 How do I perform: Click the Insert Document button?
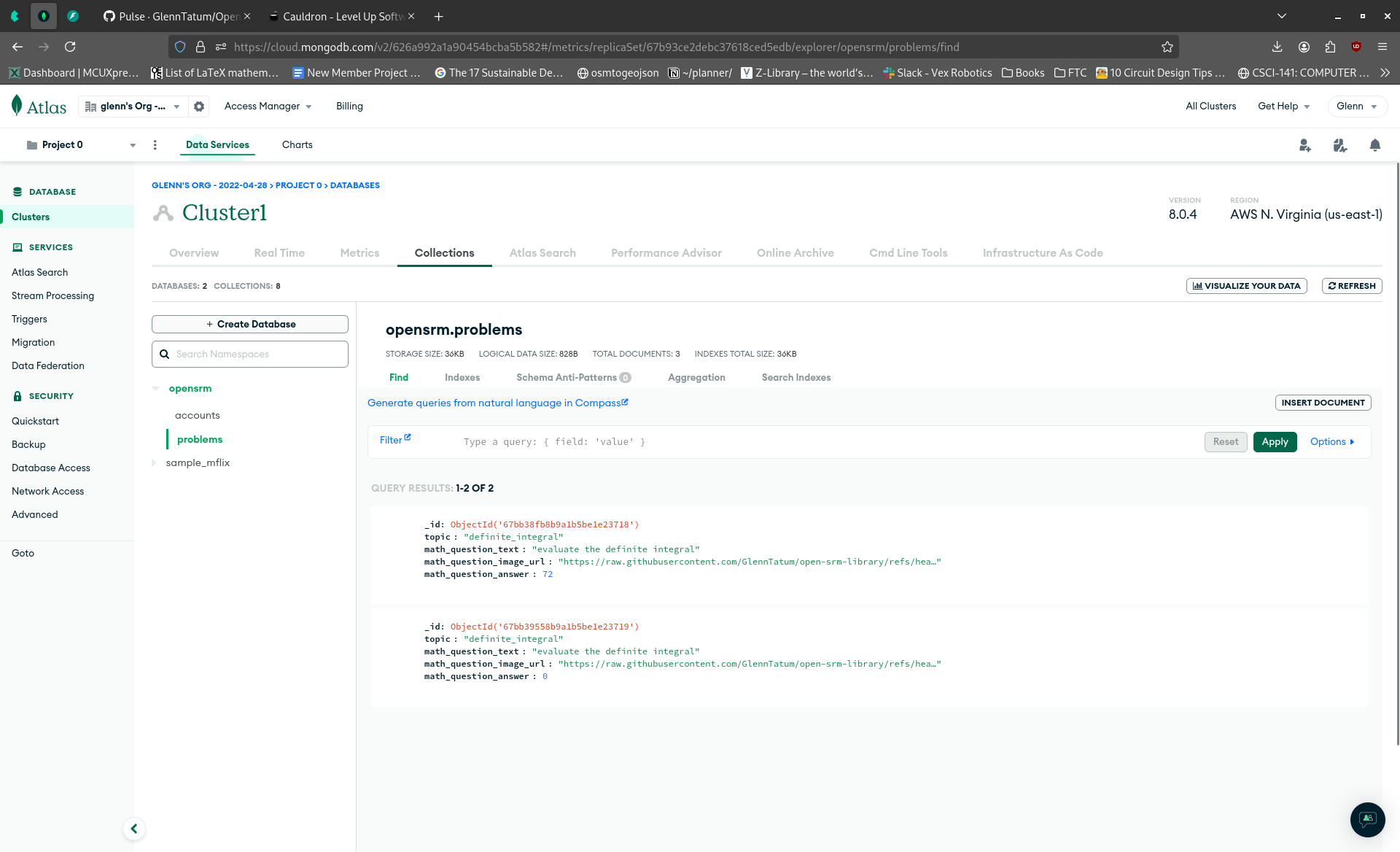click(x=1323, y=403)
